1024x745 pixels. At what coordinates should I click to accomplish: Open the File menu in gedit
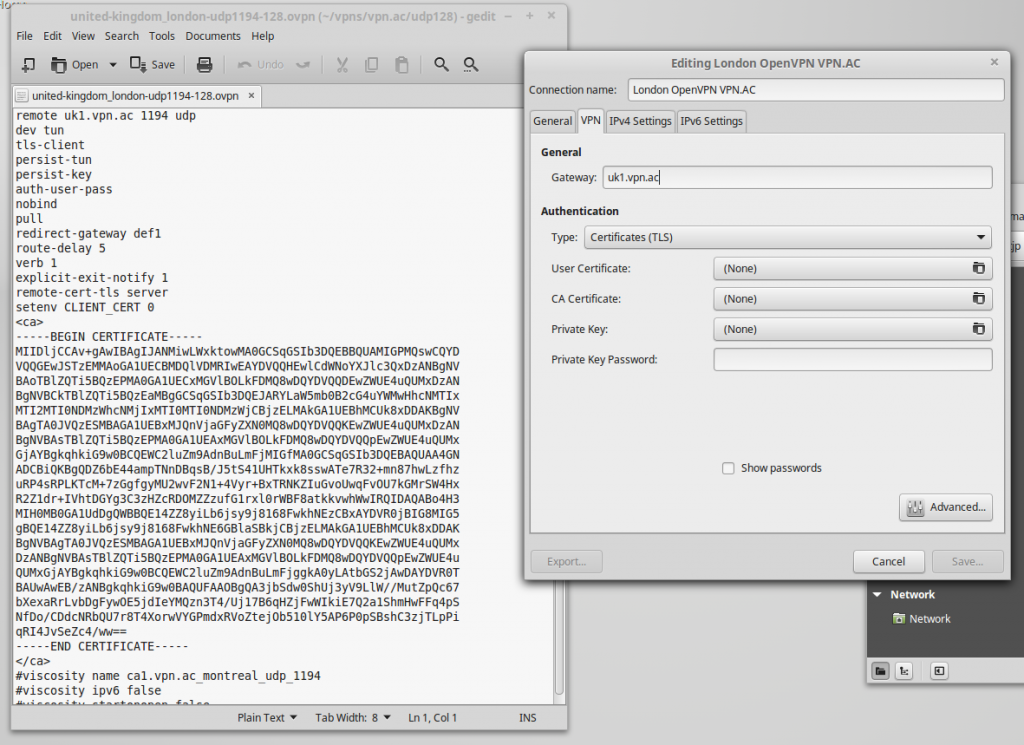click(x=24, y=36)
